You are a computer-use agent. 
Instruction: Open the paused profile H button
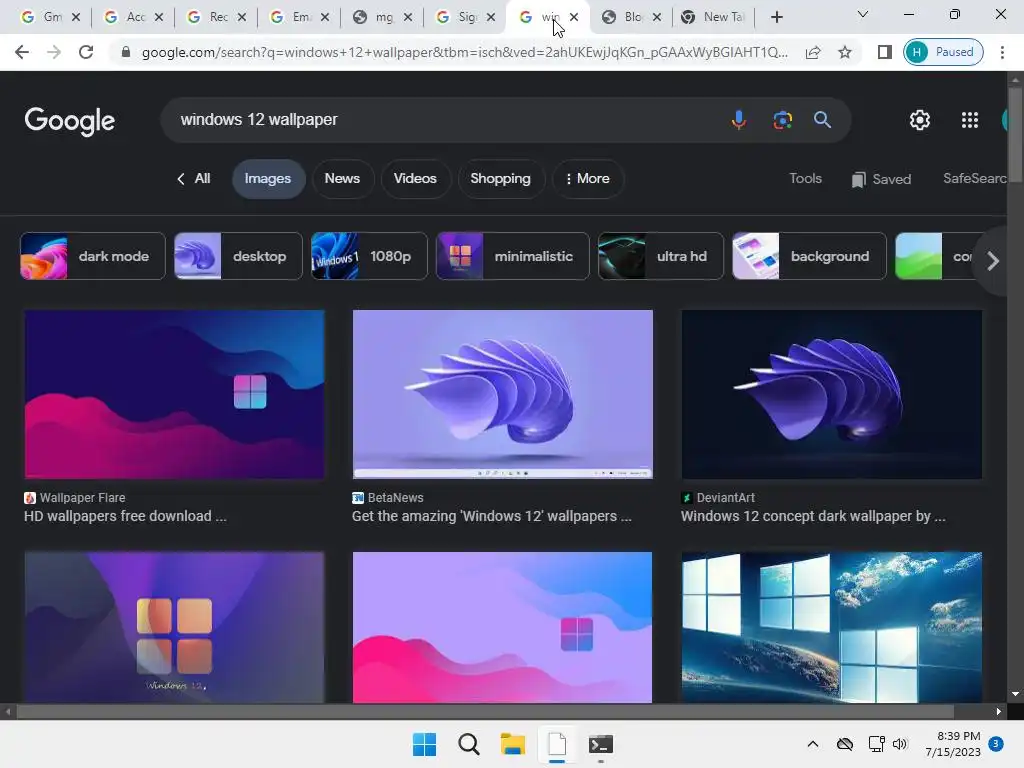(x=943, y=52)
